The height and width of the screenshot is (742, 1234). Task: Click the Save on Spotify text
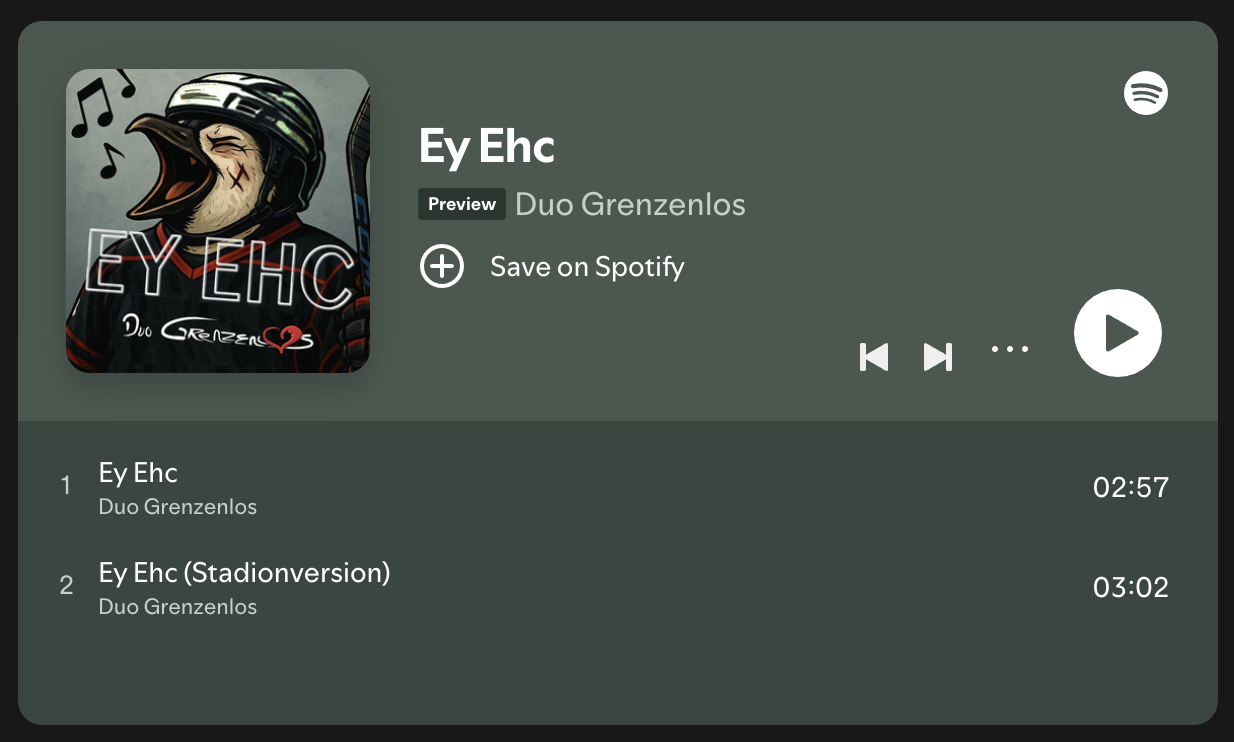point(587,267)
